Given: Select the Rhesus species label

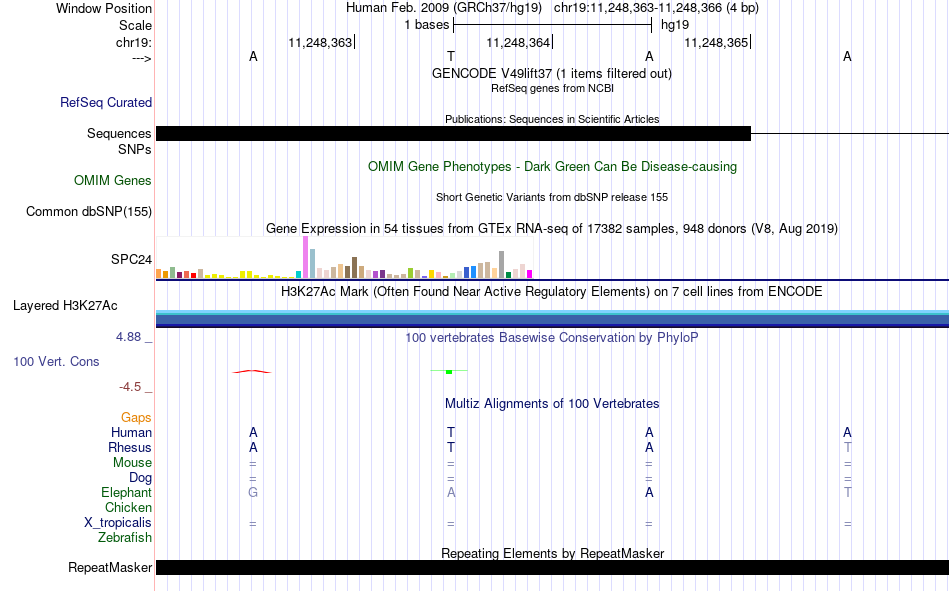Looking at the screenshot, I should (x=130, y=447).
